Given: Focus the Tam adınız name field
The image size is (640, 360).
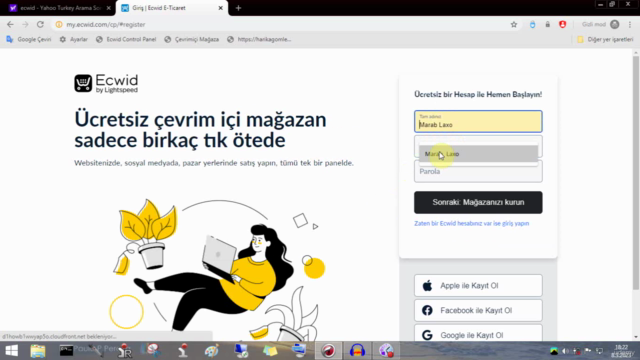Looking at the screenshot, I should coord(478,121).
